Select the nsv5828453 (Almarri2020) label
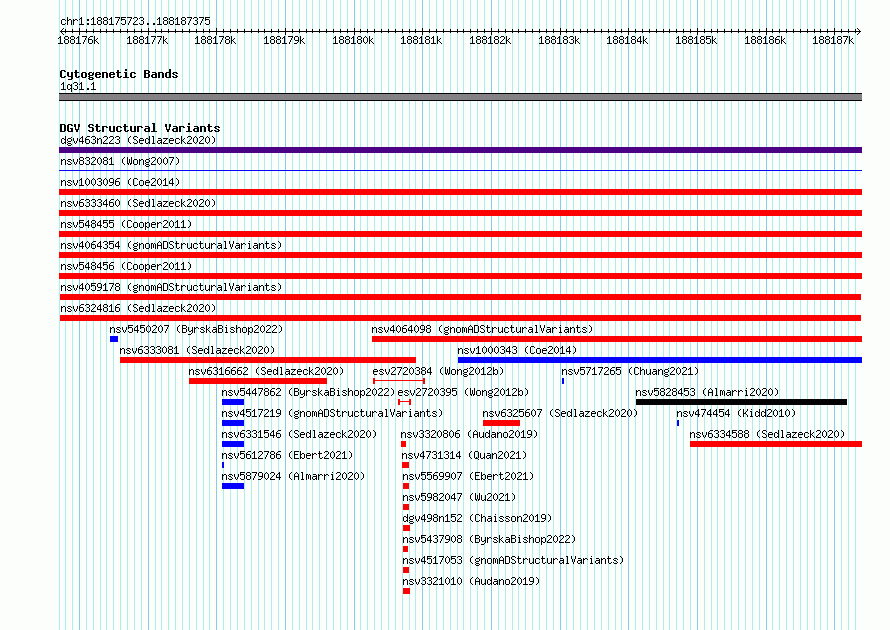Viewport: 890px width, 630px height. tap(707, 392)
